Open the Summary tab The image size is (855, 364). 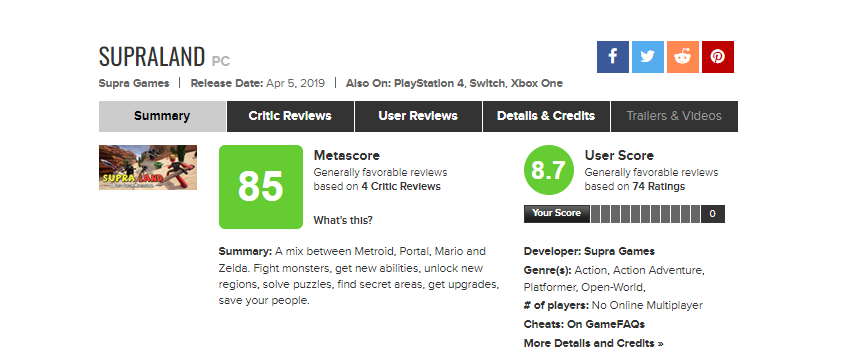click(162, 116)
